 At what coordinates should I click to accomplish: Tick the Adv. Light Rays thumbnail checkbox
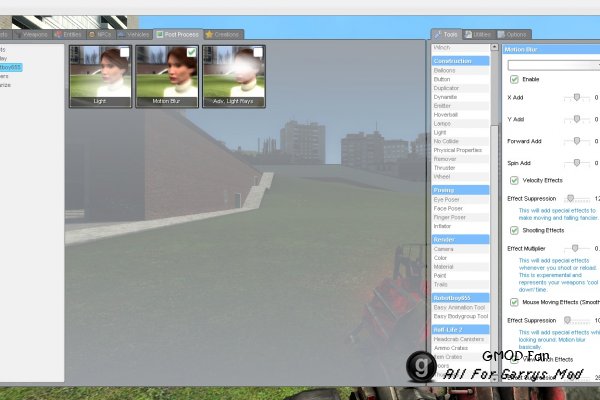258,52
